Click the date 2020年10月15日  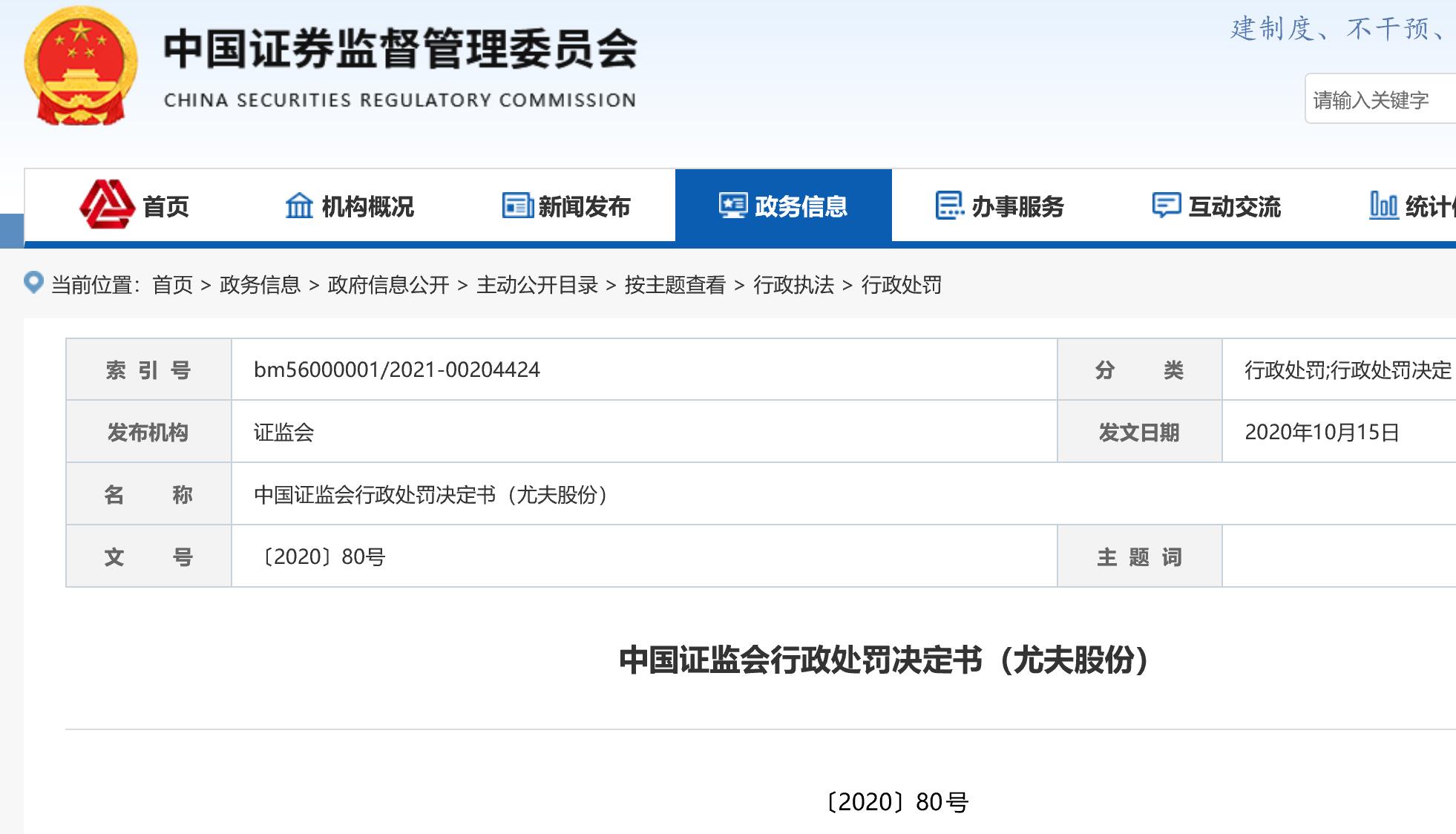click(1322, 432)
